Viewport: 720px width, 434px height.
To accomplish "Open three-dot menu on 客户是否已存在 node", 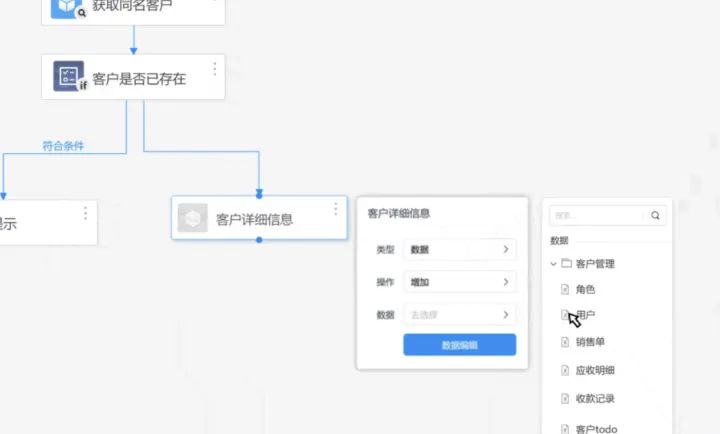I will click(x=214, y=69).
